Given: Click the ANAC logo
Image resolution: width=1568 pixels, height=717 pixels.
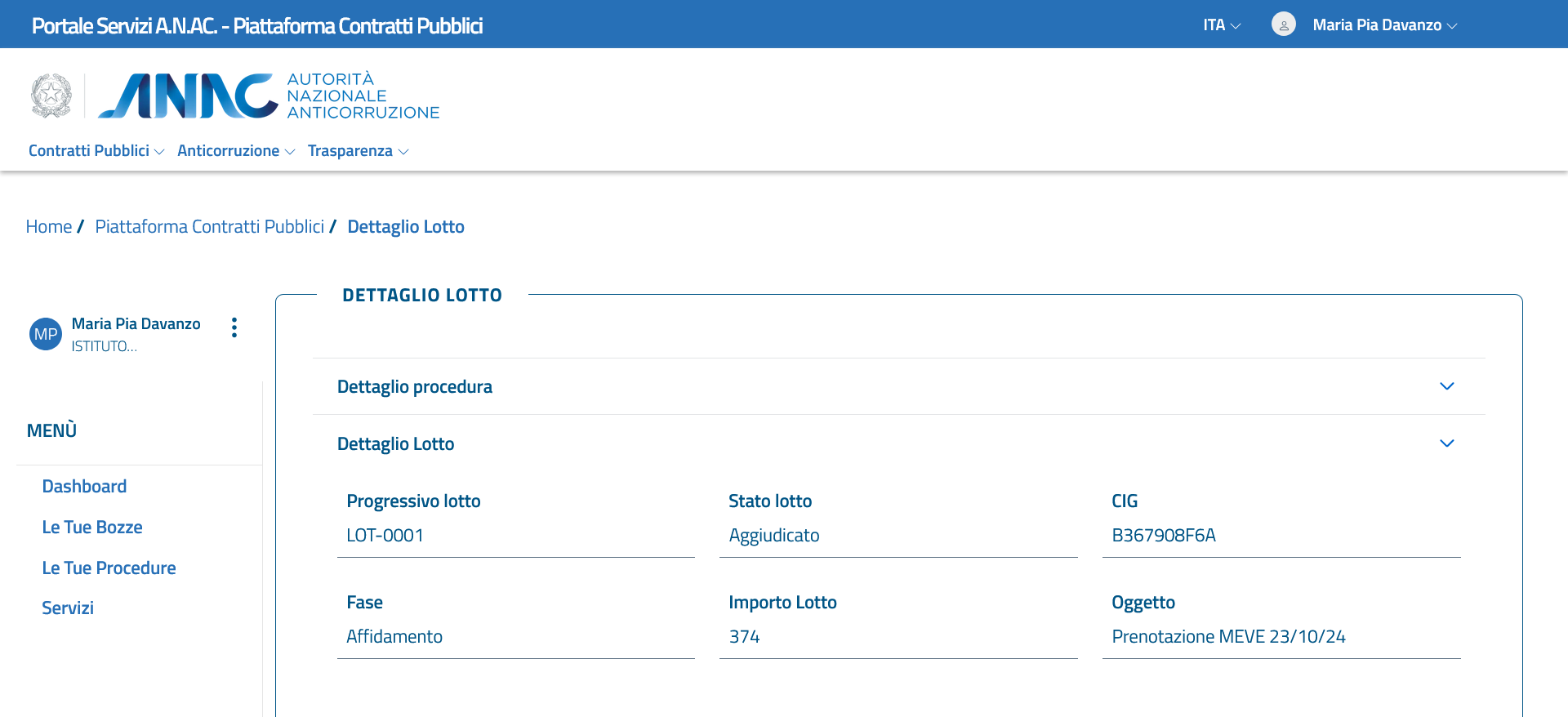Looking at the screenshot, I should pos(268,96).
